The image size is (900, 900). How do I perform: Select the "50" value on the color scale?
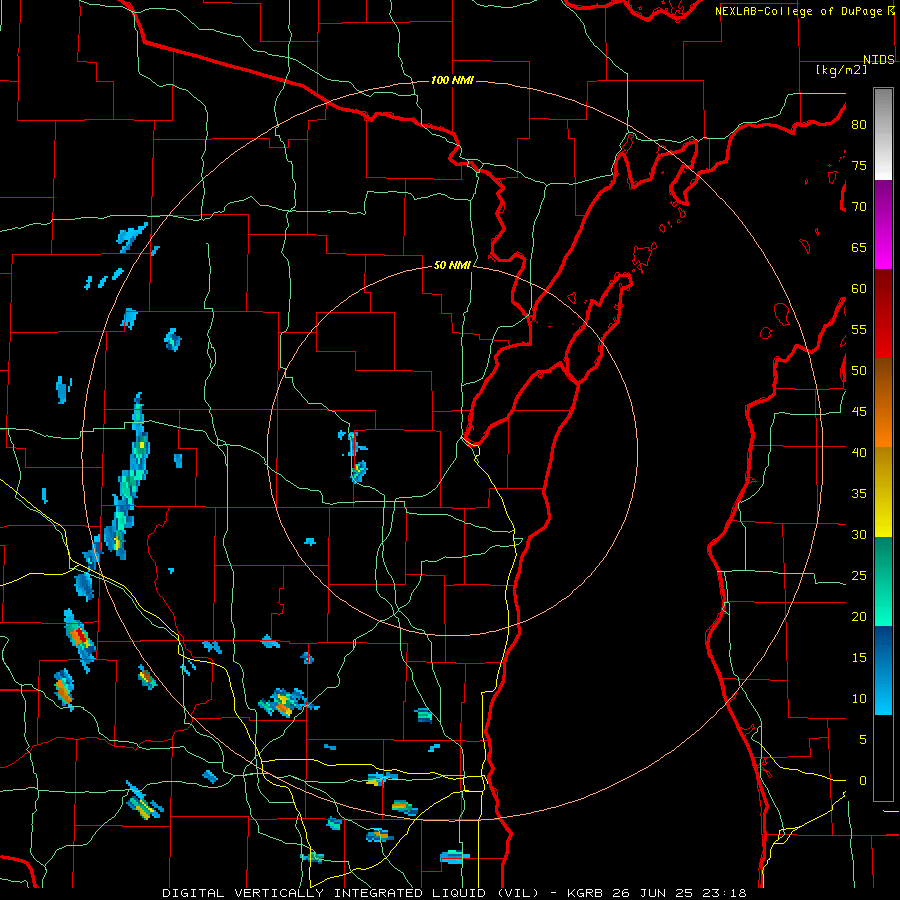[x=859, y=371]
